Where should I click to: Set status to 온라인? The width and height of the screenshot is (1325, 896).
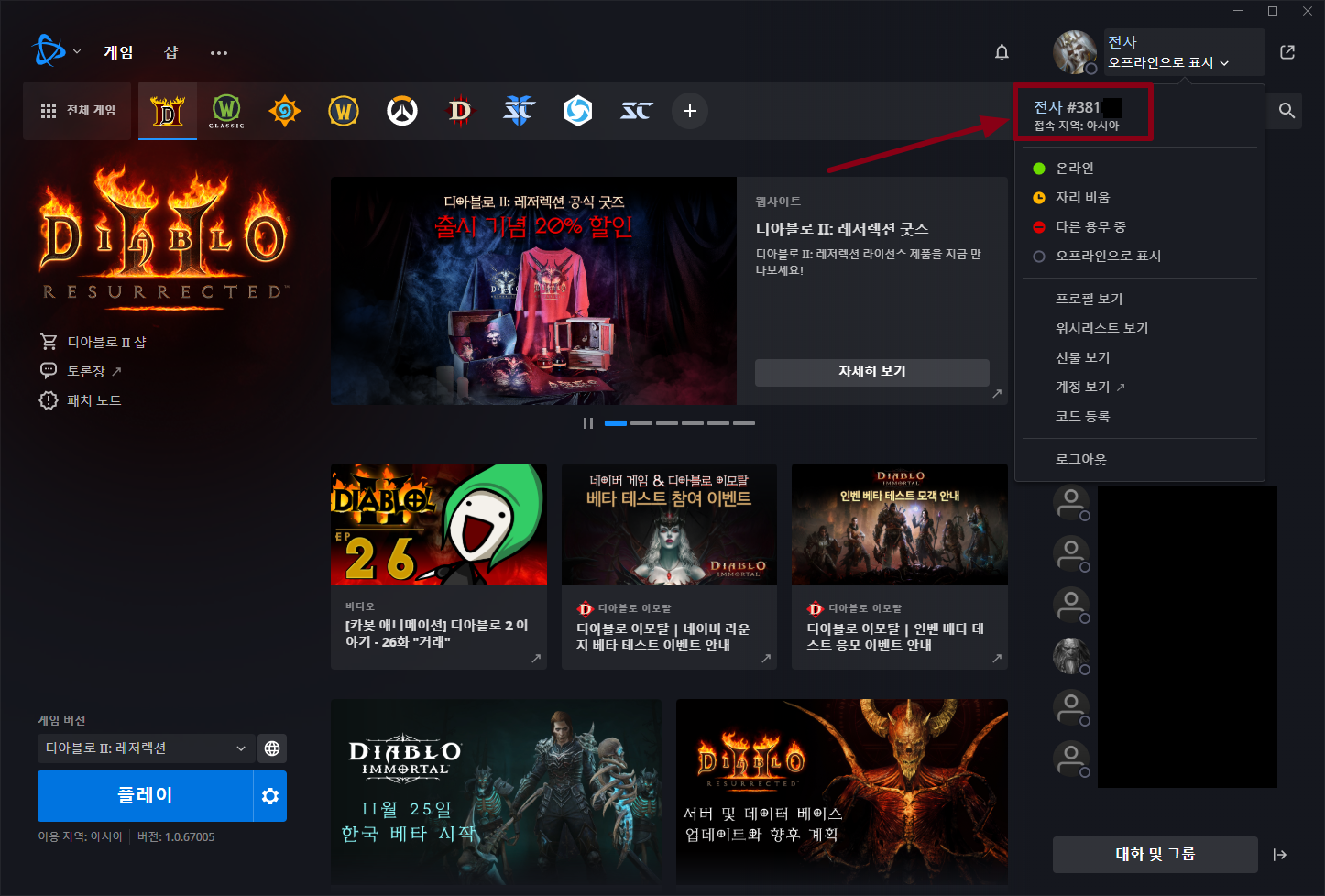tap(1140, 168)
